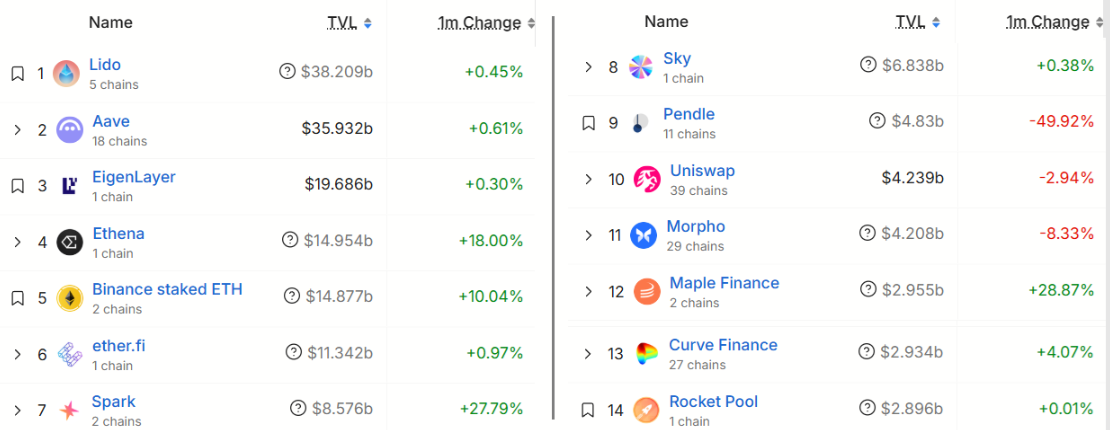Open the Ethena protocol link
Viewport: 1110px width, 430px height.
pos(118,233)
